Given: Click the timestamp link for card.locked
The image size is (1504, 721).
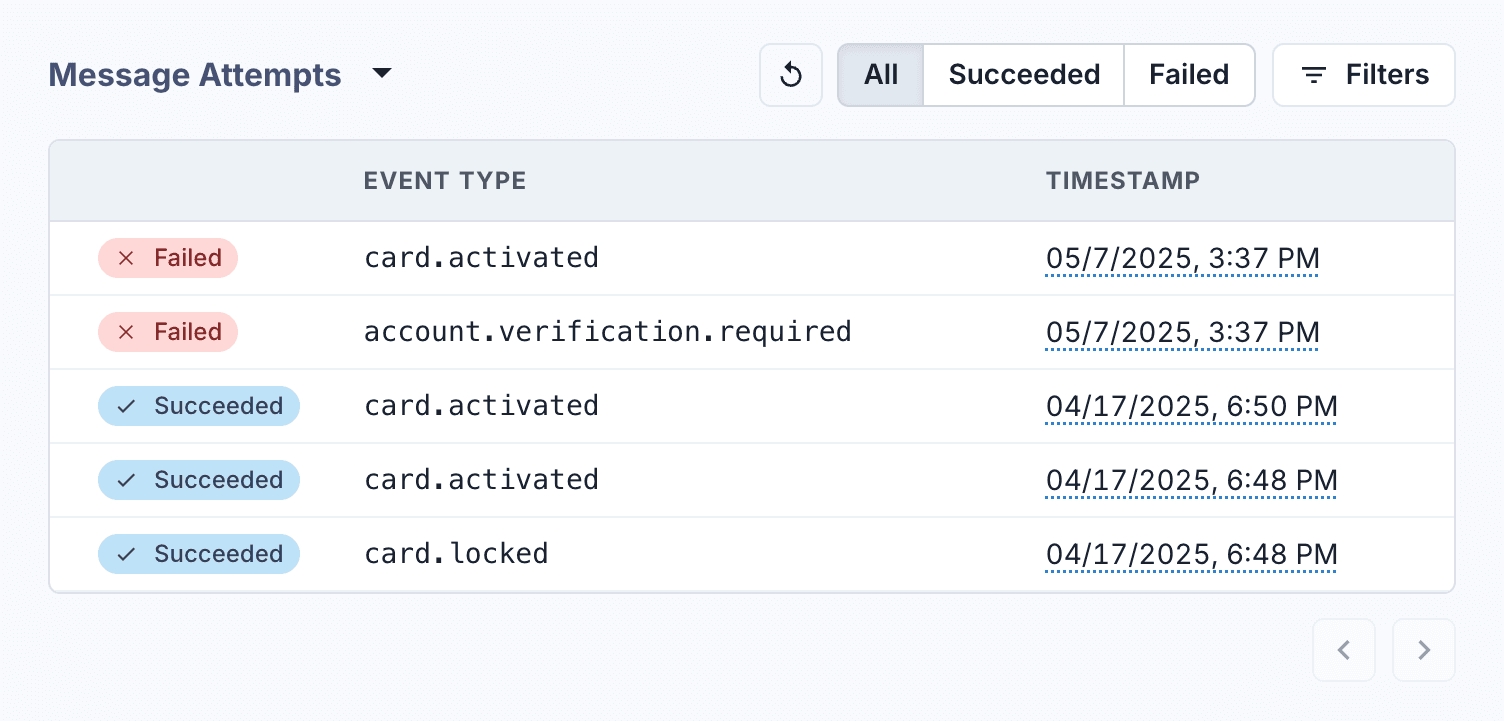Looking at the screenshot, I should pos(1191,553).
